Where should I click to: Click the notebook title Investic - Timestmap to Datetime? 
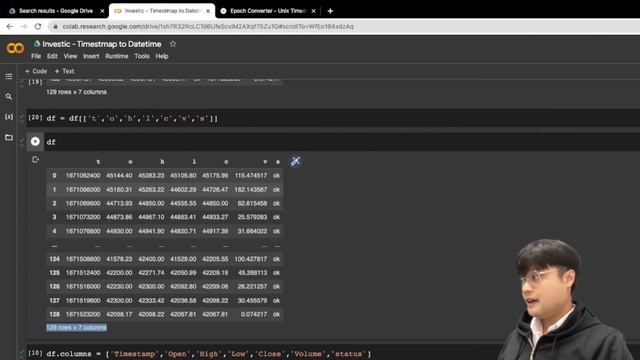click(102, 44)
